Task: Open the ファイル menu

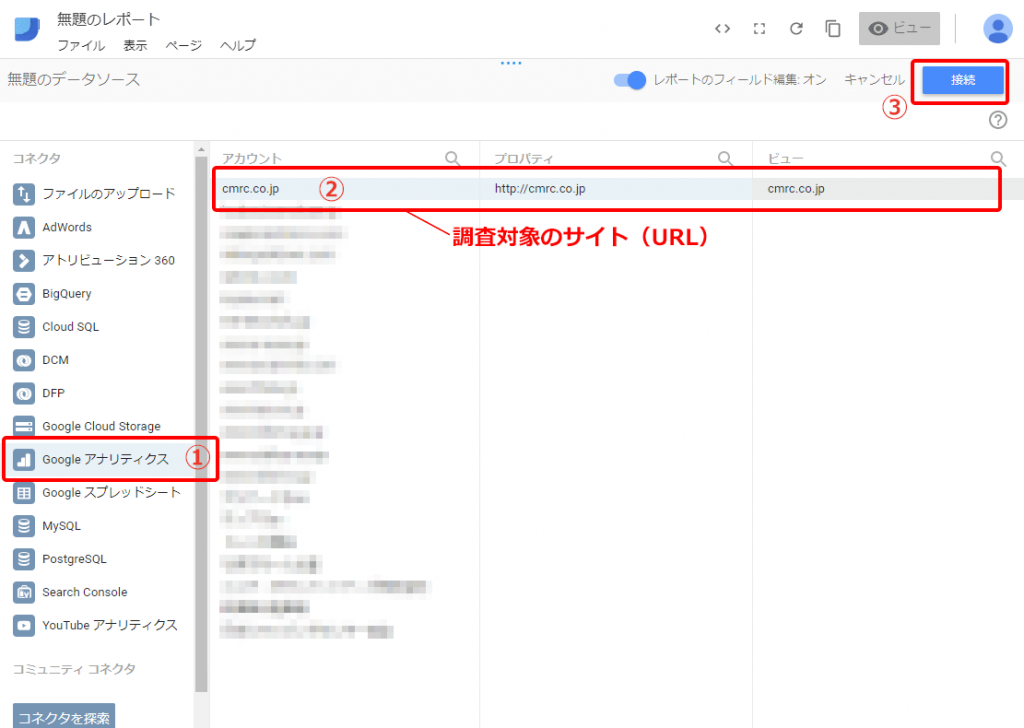Action: coord(81,46)
